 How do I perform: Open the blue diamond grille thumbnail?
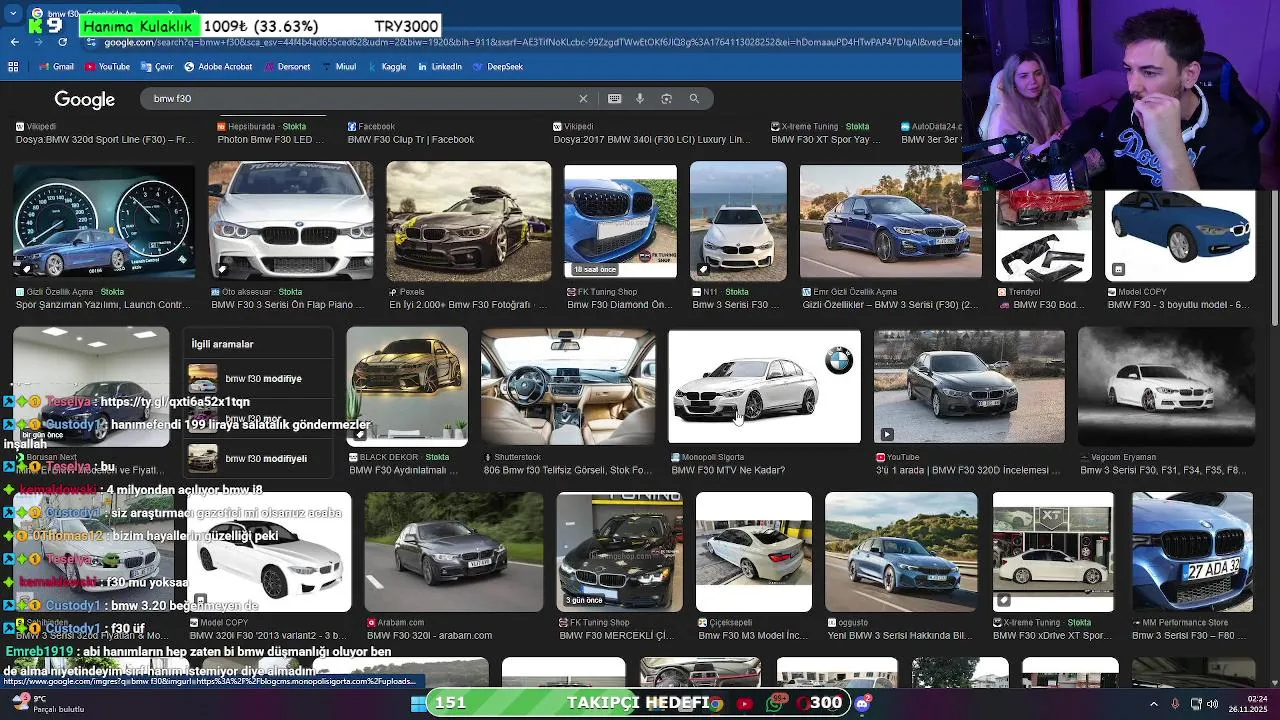[620, 221]
